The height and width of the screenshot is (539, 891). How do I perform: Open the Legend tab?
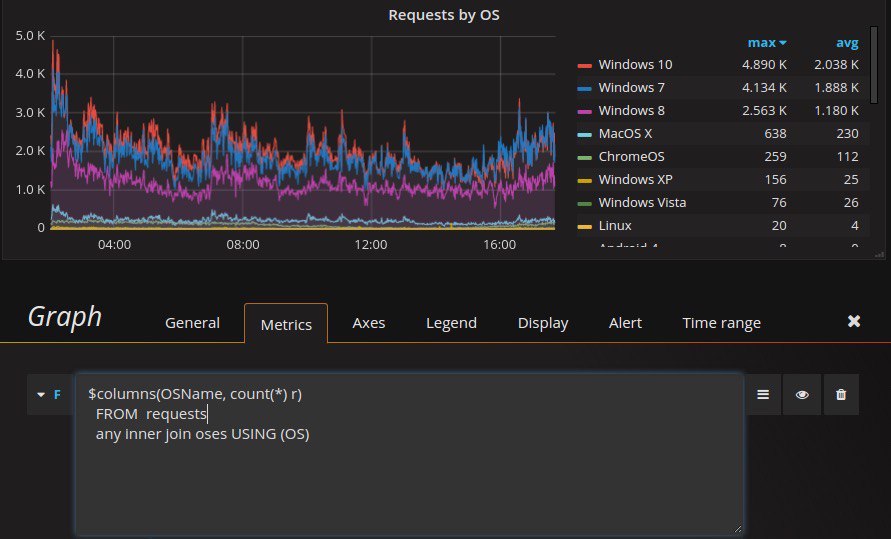point(451,323)
